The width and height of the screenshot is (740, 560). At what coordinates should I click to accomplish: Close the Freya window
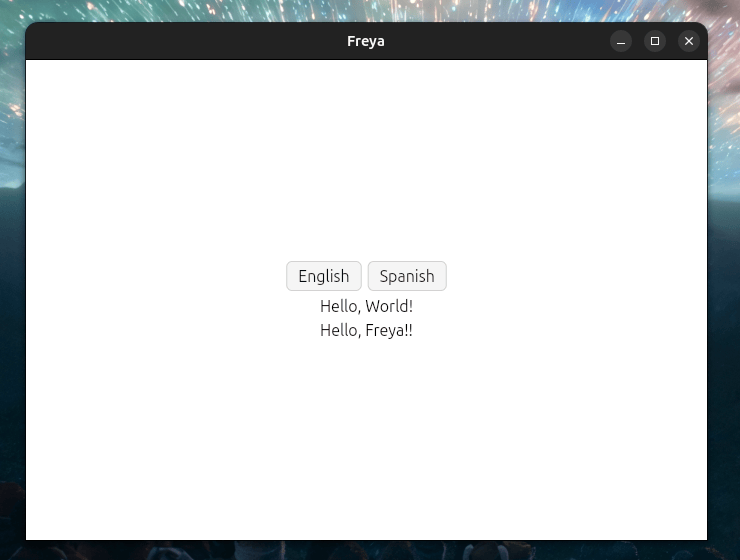click(x=688, y=41)
